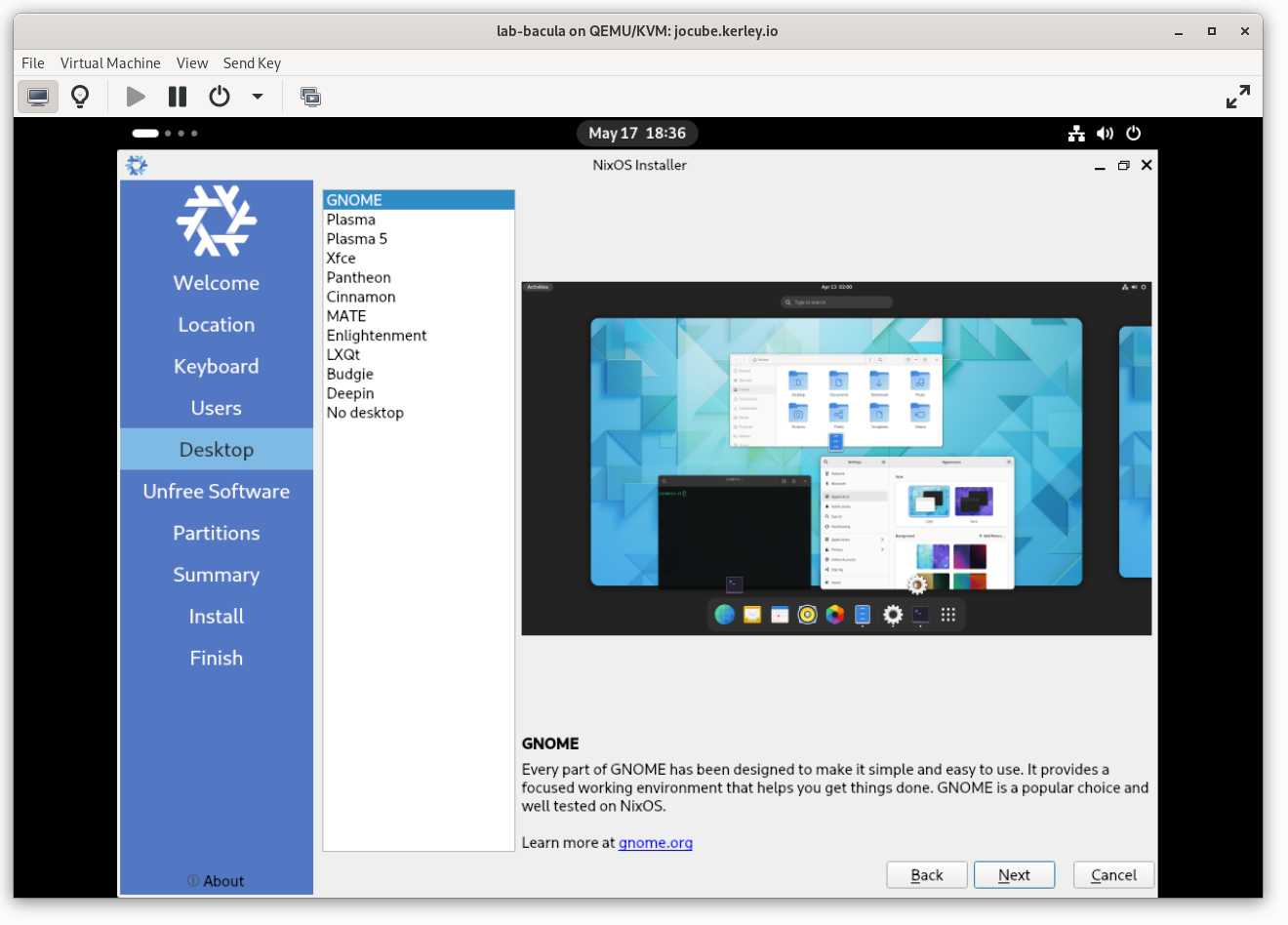Viewport: 1288px width, 925px height.
Task: Click the Cancel button
Action: click(1113, 875)
